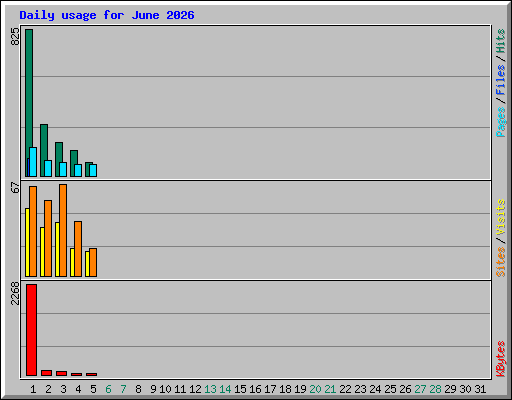Click green weekend day 27 label
The height and width of the screenshot is (400, 512).
[x=420, y=389]
